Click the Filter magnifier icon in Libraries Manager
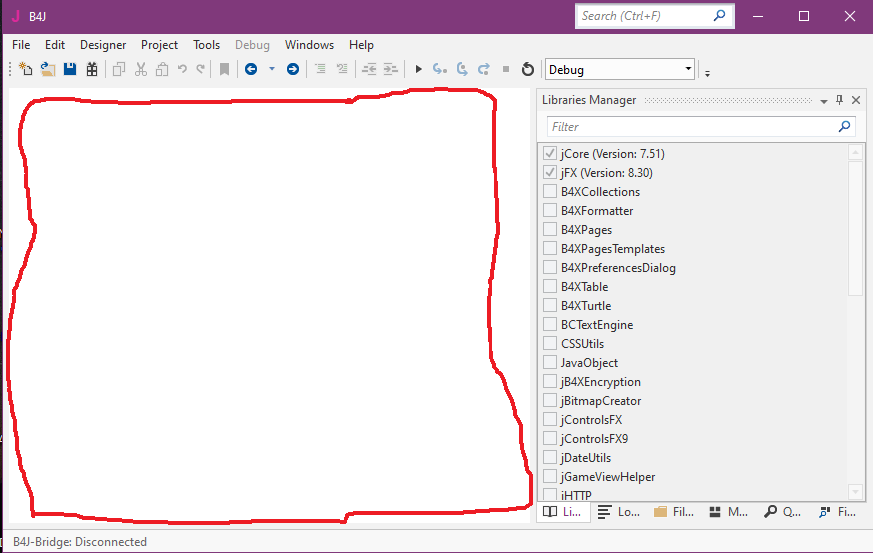 tap(845, 126)
